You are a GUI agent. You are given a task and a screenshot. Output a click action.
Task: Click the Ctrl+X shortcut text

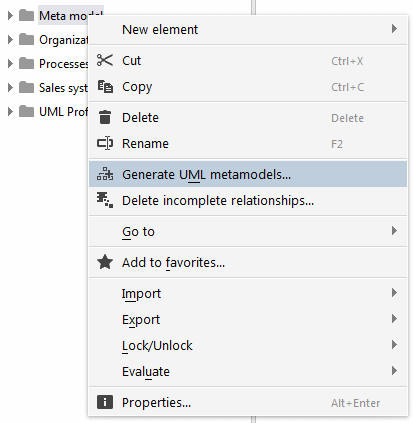[347, 61]
